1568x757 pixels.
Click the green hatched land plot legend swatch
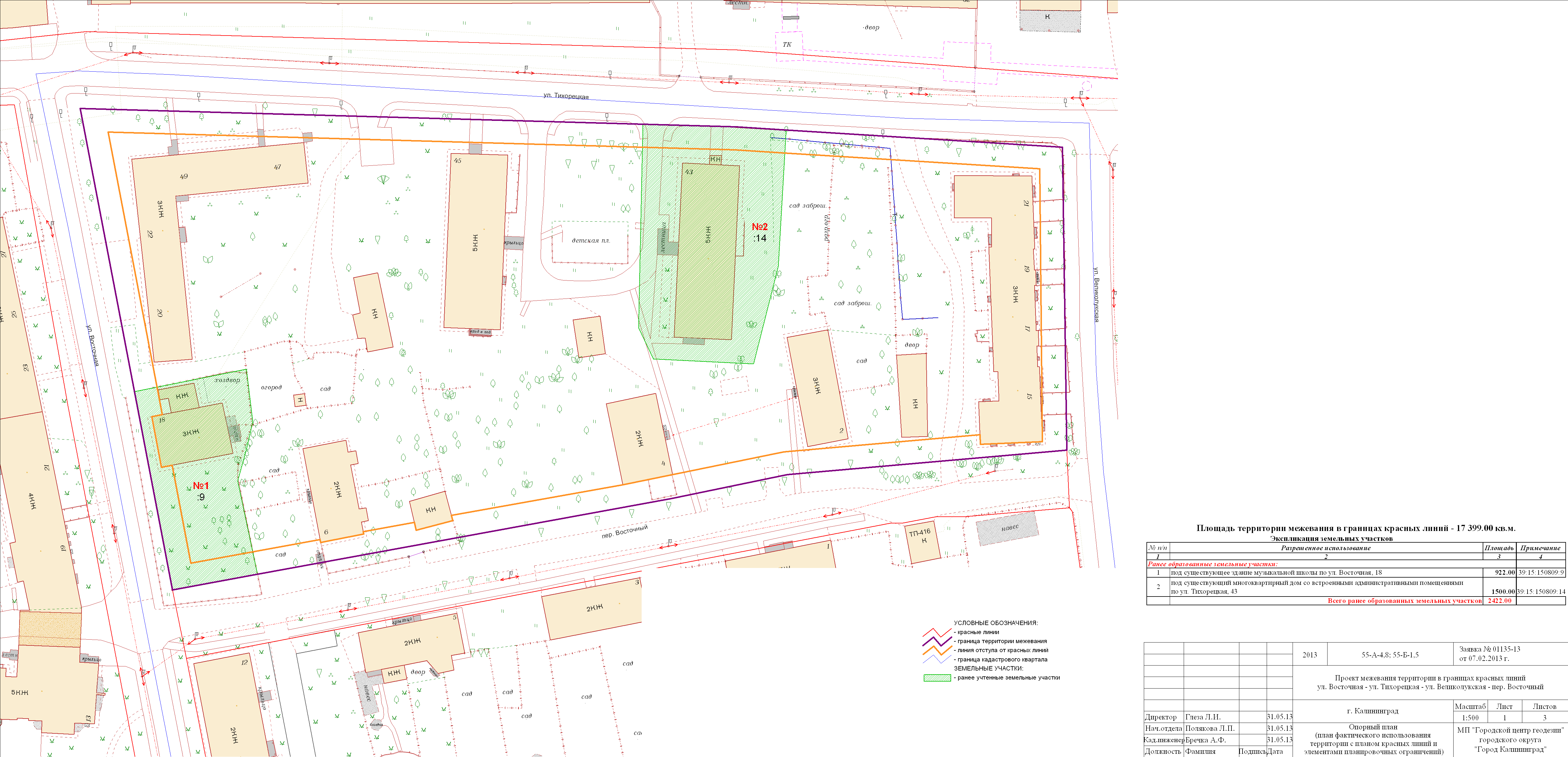(x=937, y=678)
